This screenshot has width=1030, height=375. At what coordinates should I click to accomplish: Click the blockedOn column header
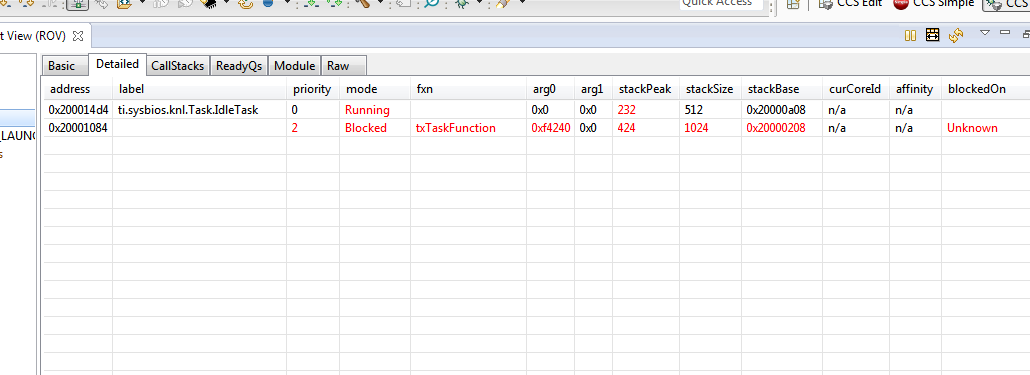click(985, 89)
